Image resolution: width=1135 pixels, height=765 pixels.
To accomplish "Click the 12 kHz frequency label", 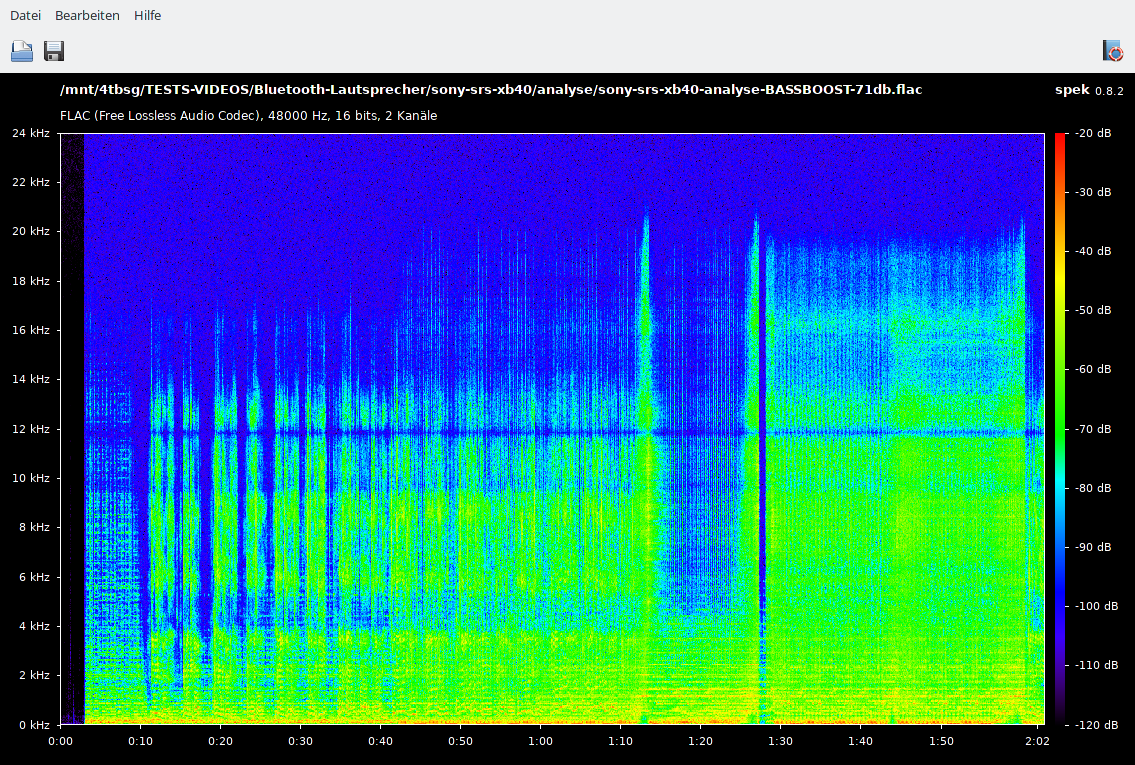I will [x=31, y=429].
